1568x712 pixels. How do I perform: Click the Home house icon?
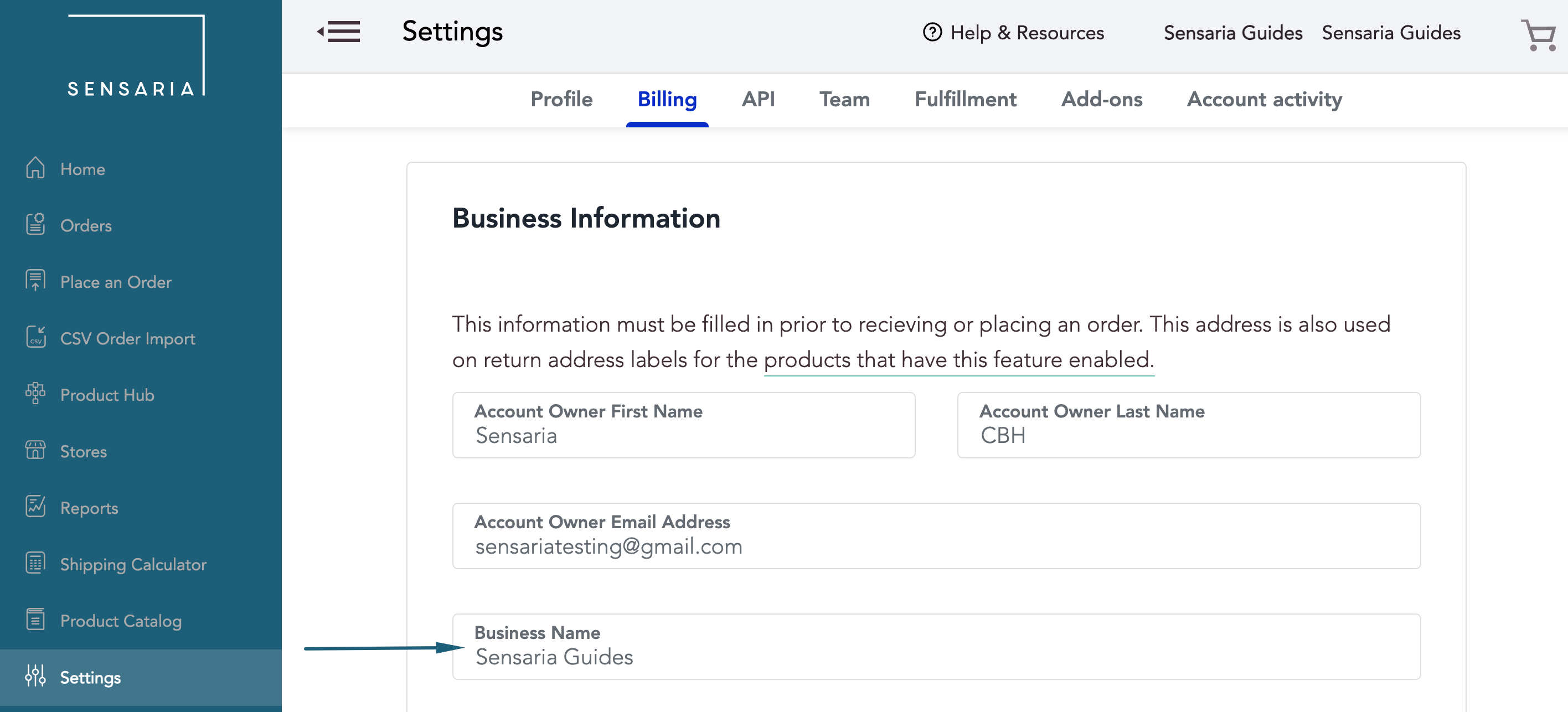coord(35,168)
